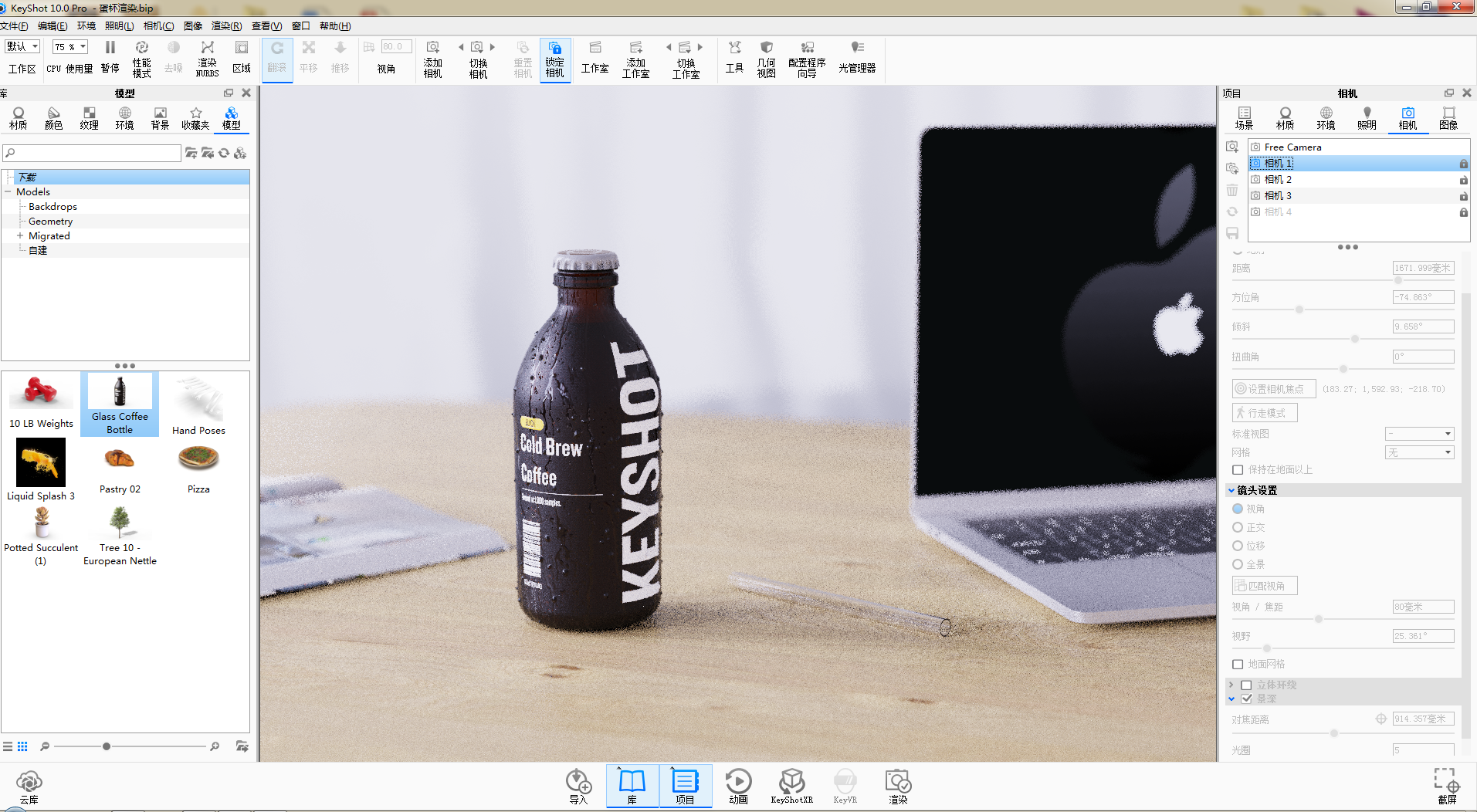This screenshot has height=812, width=1477.
Task: Open the 网格 grid dropdown
Action: [x=1419, y=452]
